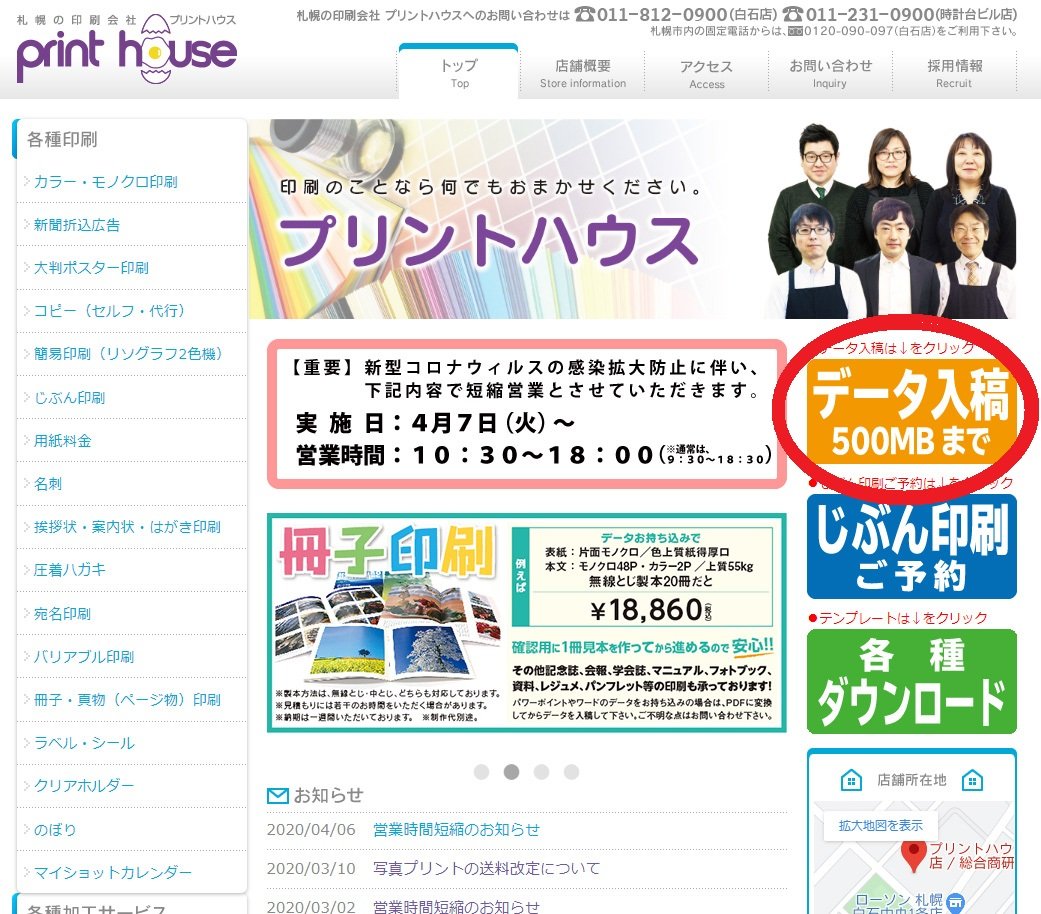This screenshot has width=1041, height=914.
Task: Click the 各種ダウンロード green button
Action: click(x=911, y=681)
